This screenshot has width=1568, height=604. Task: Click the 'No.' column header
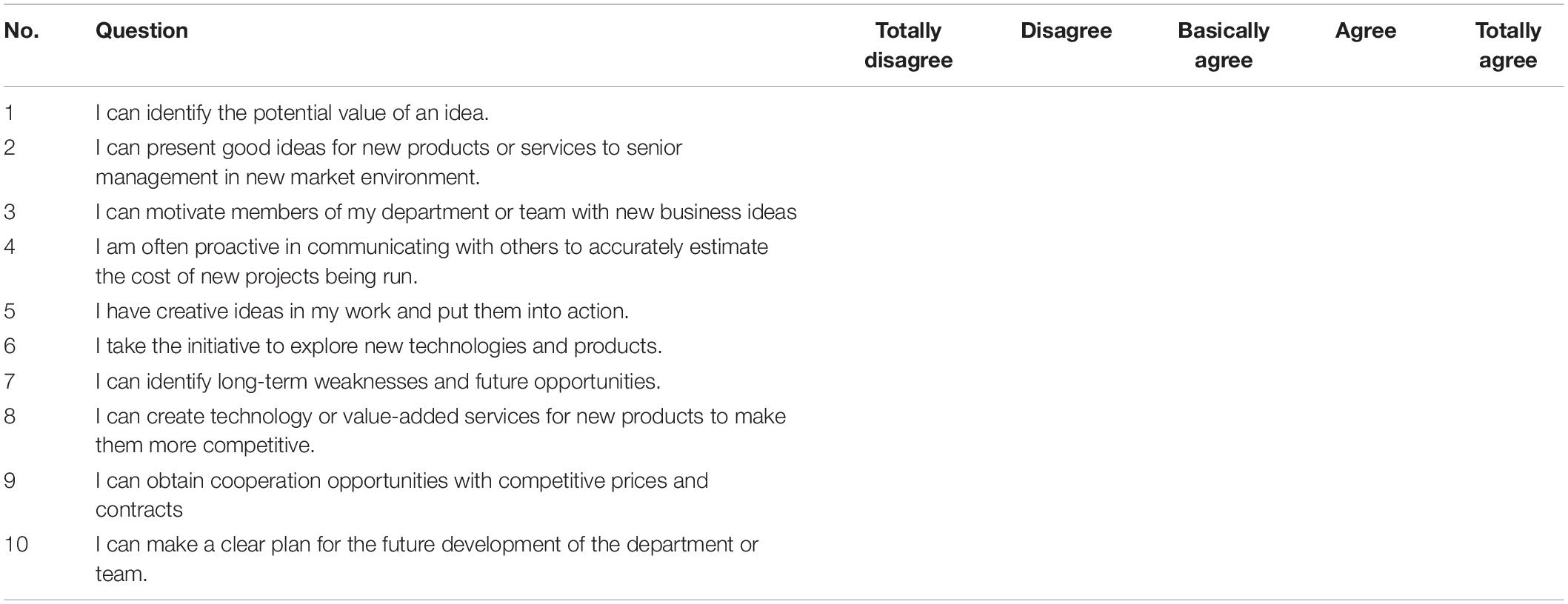(x=21, y=30)
